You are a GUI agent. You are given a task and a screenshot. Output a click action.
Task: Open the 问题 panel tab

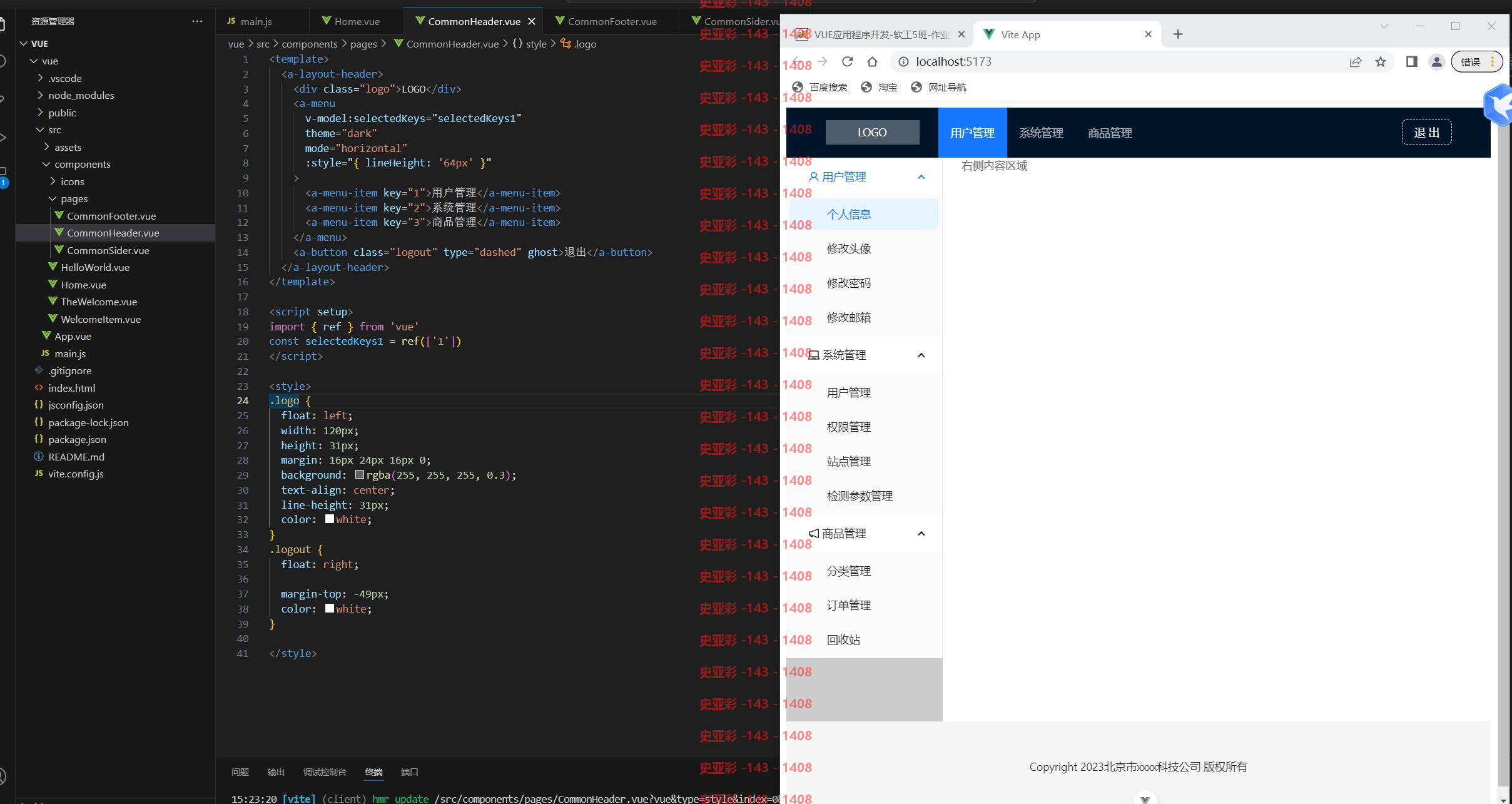tap(240, 771)
